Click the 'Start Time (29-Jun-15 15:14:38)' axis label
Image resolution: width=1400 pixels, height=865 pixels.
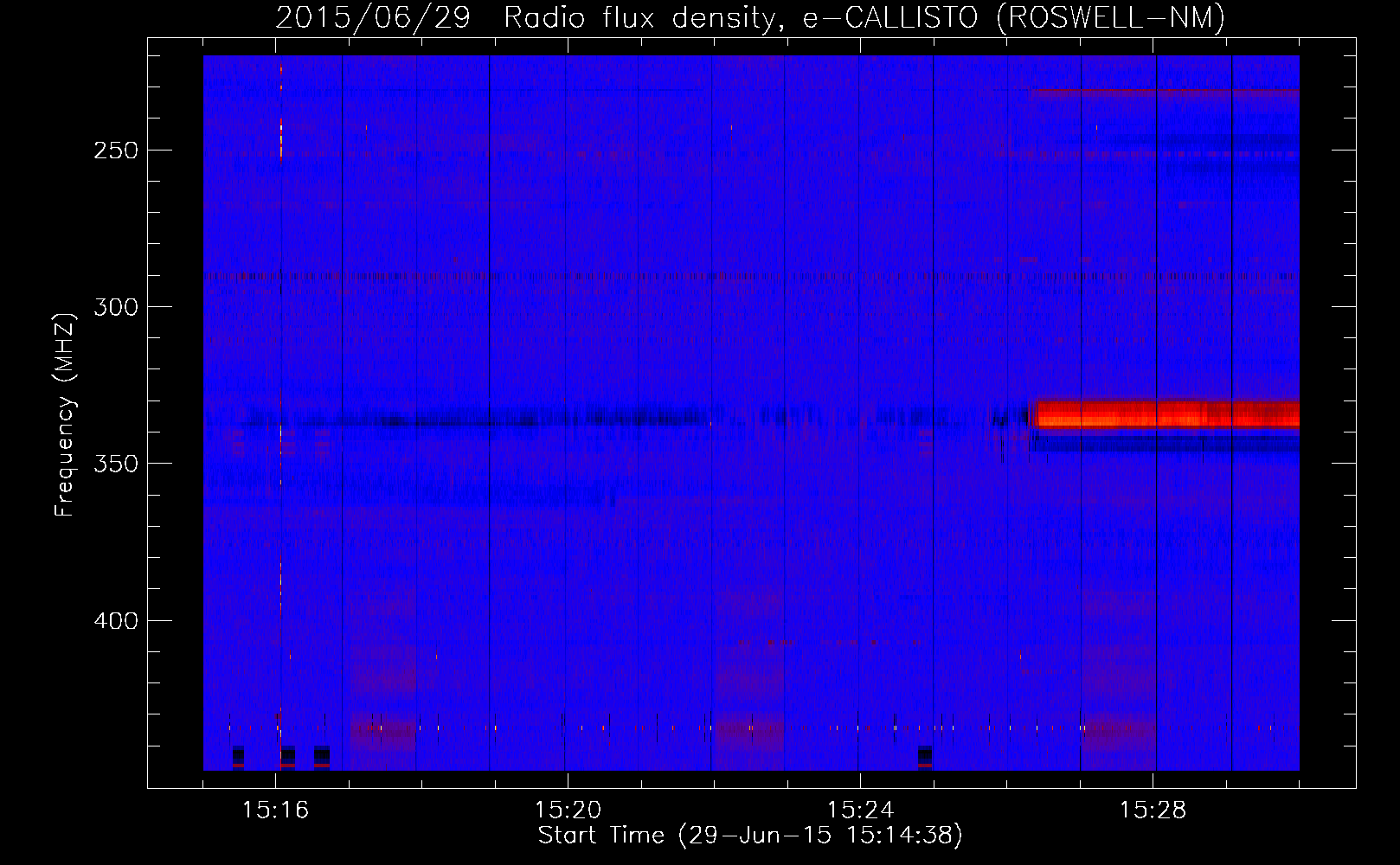click(x=750, y=836)
